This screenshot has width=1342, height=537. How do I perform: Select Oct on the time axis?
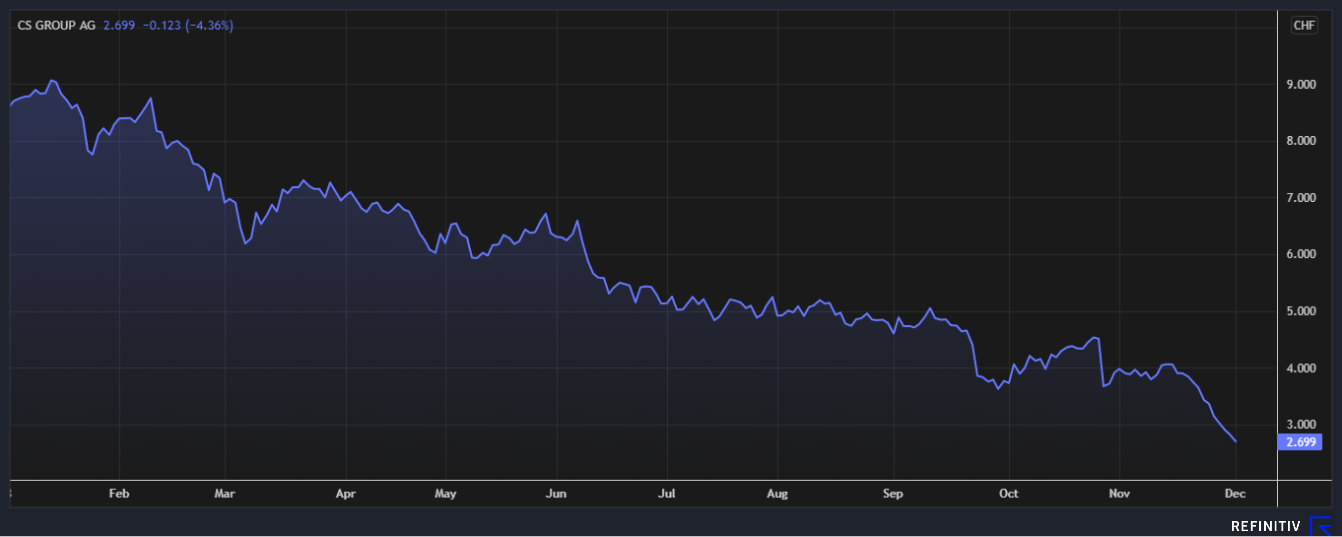(1009, 493)
